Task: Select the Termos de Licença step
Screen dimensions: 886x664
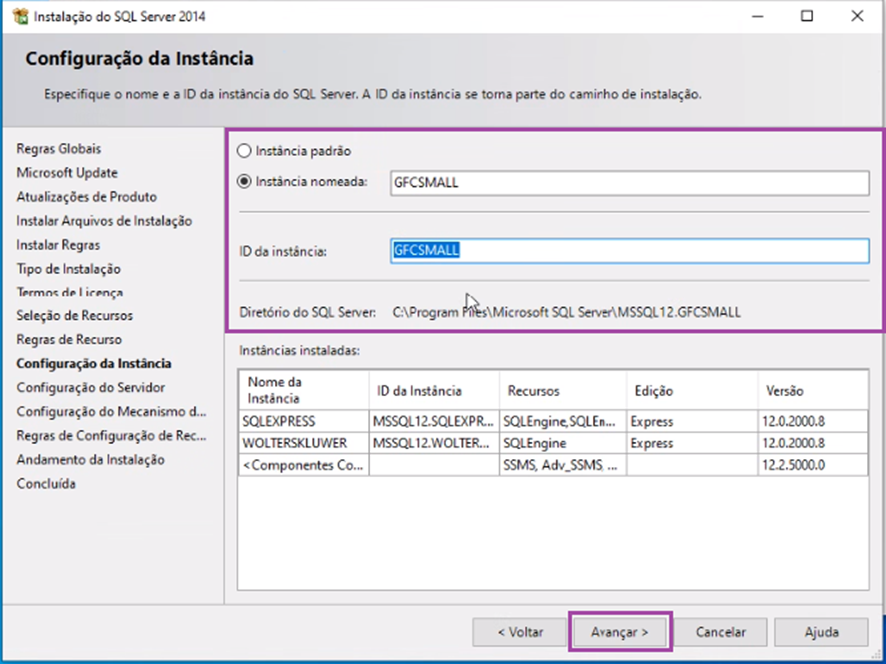Action: coord(70,292)
